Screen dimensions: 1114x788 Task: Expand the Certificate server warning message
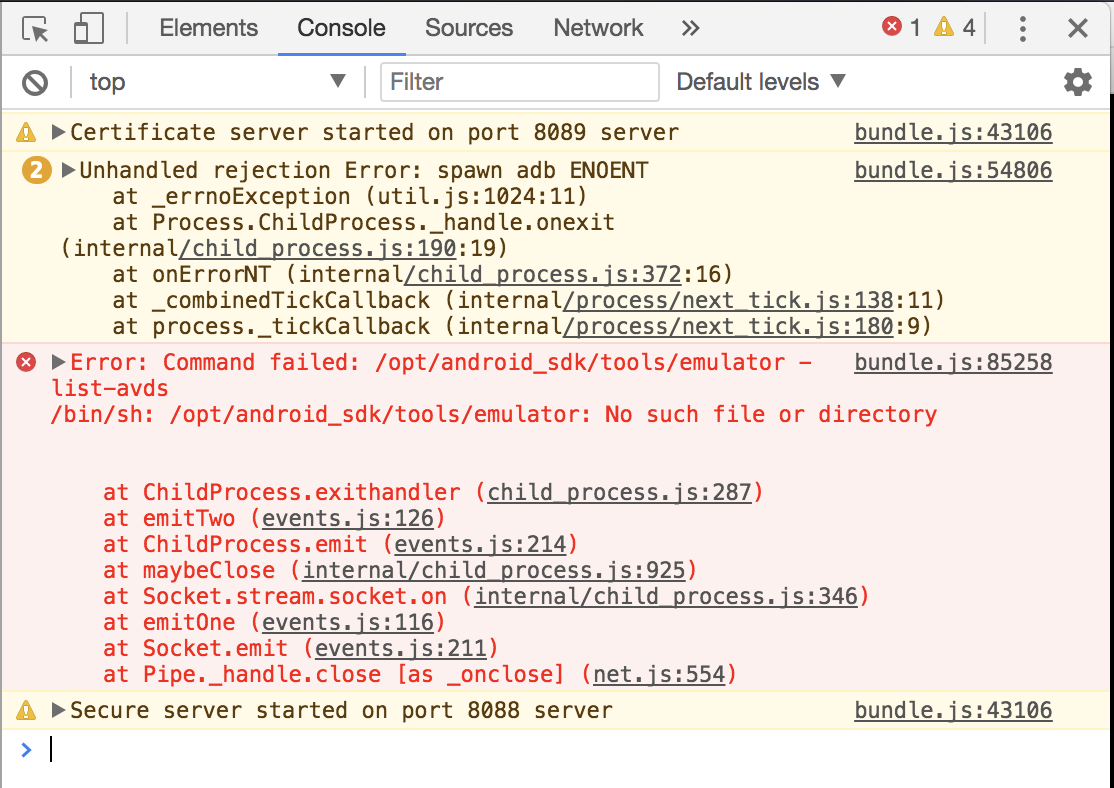[x=60, y=131]
